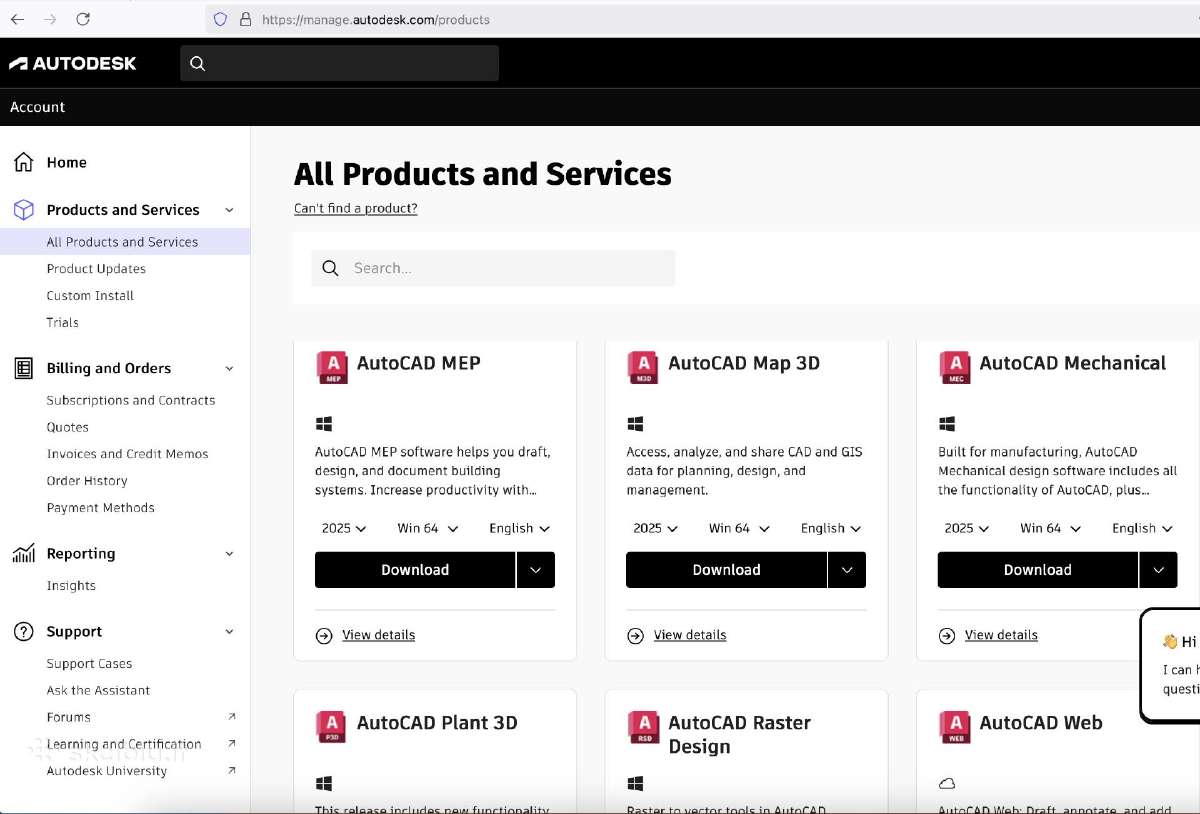Collapse the Products and Services section chevron
The height and width of the screenshot is (814, 1200).
coord(229,210)
